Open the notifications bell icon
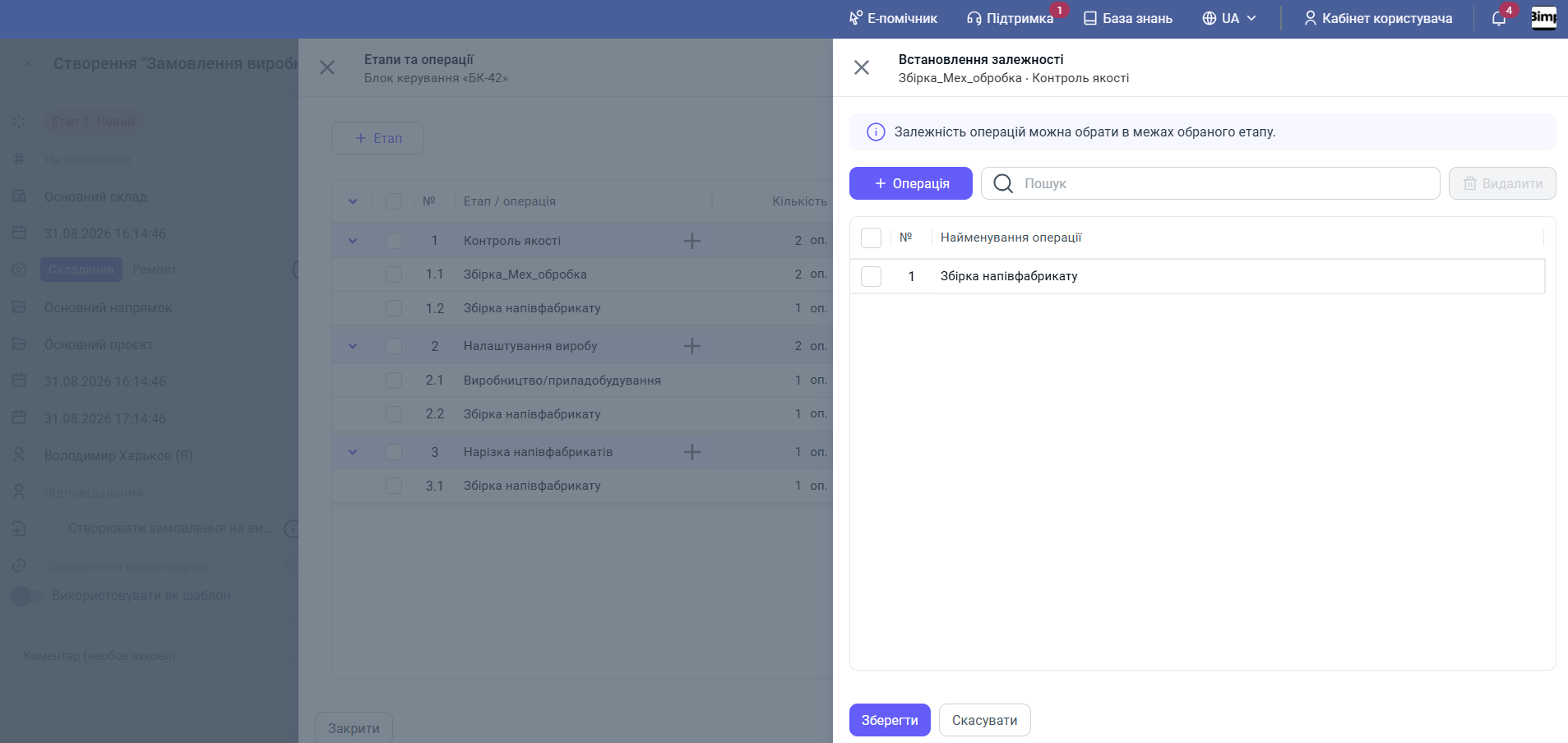Image resolution: width=1568 pixels, height=743 pixels. 1498,18
